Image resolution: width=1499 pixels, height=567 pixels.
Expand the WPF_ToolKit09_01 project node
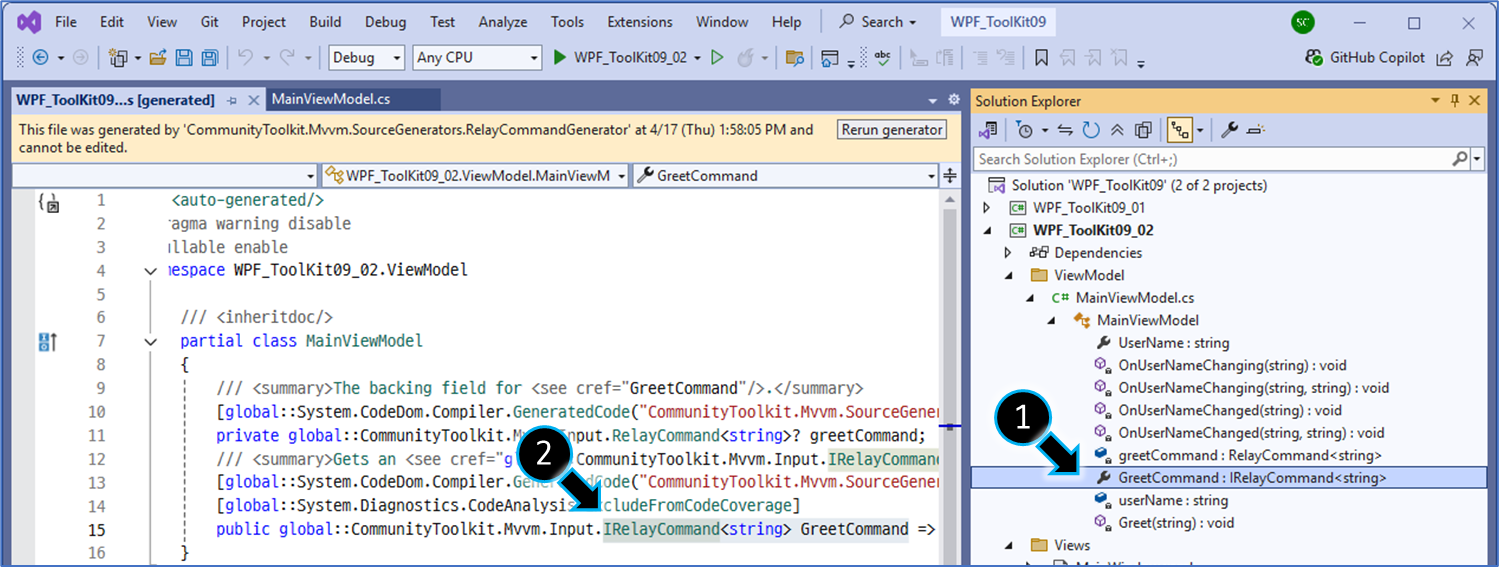[987, 208]
